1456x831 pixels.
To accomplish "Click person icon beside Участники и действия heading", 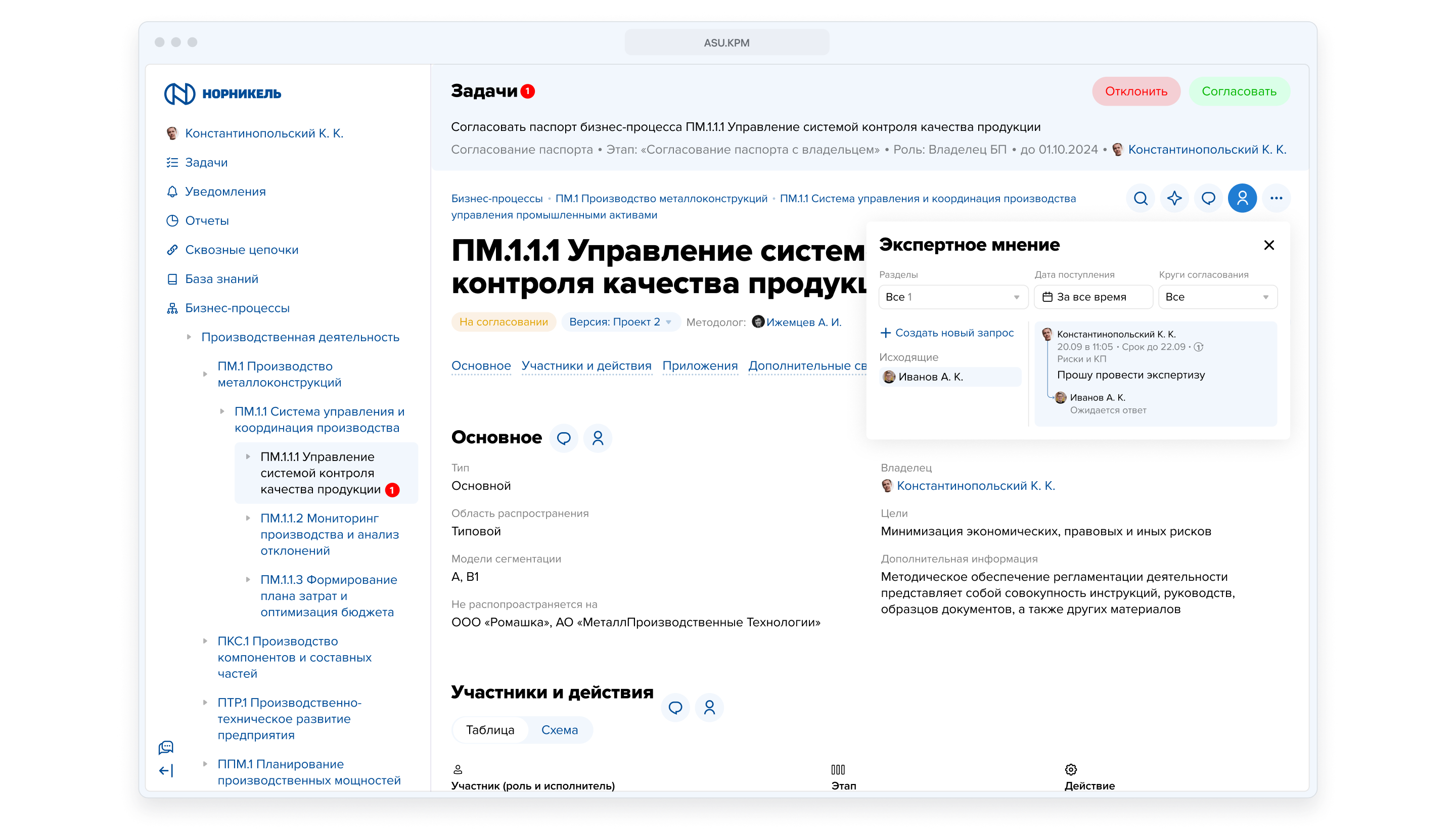I will point(709,708).
